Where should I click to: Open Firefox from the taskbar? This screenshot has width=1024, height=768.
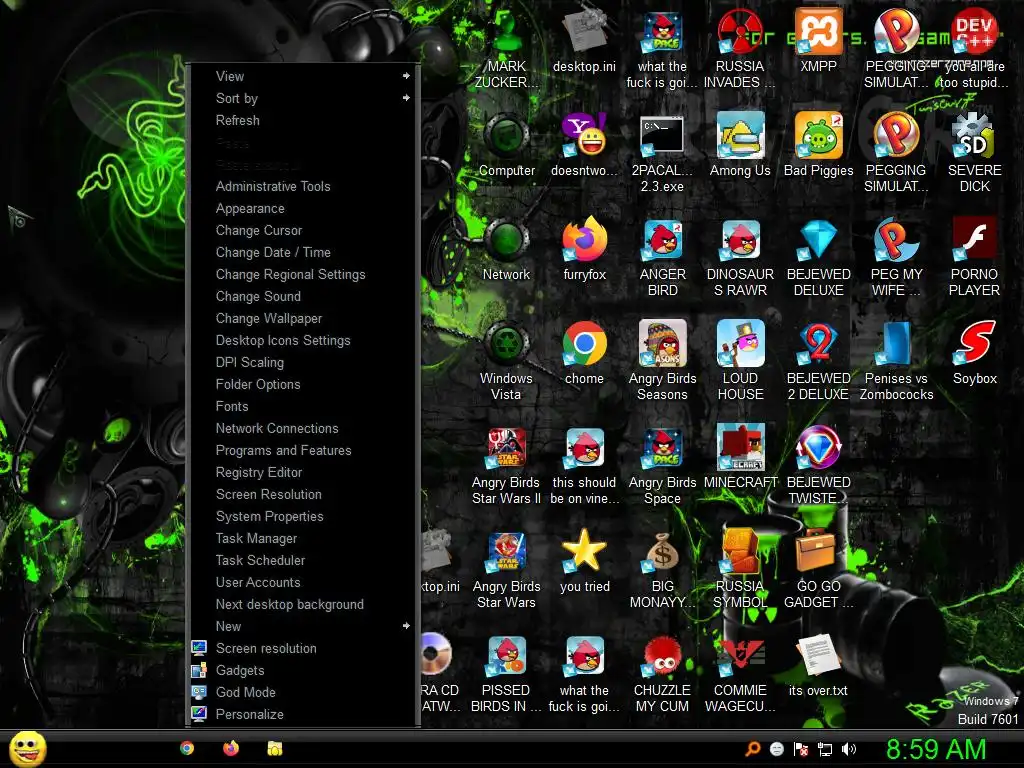pos(231,748)
